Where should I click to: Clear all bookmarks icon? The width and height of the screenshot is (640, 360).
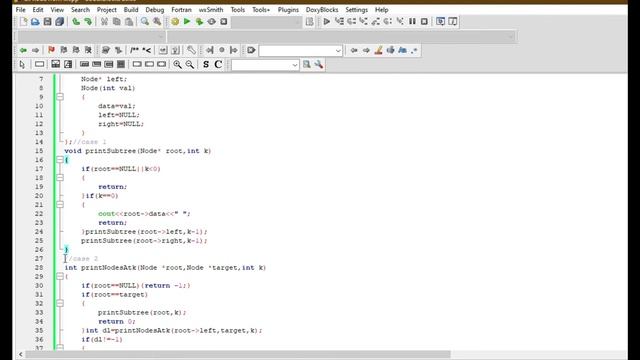pos(88,50)
